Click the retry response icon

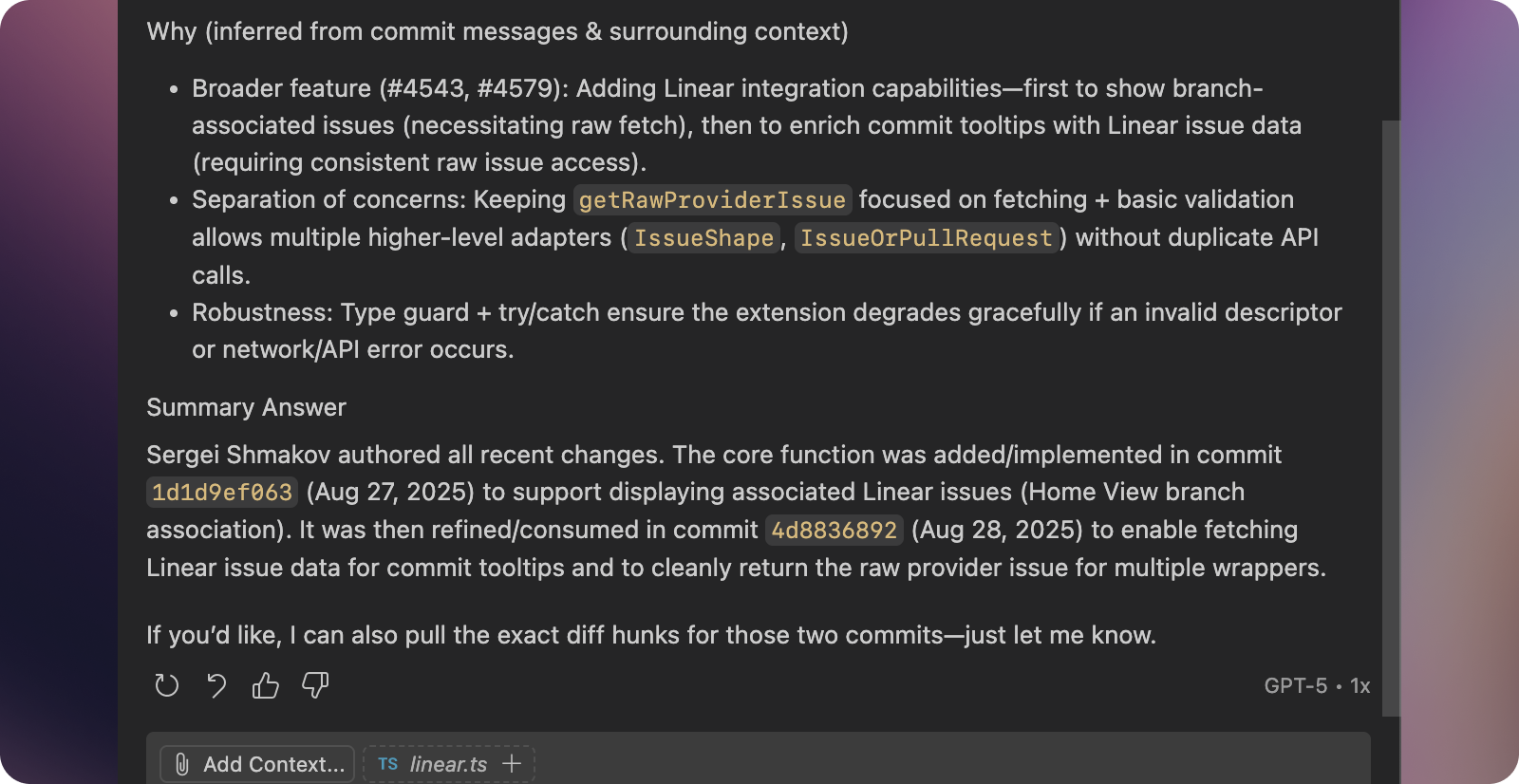pos(167,685)
